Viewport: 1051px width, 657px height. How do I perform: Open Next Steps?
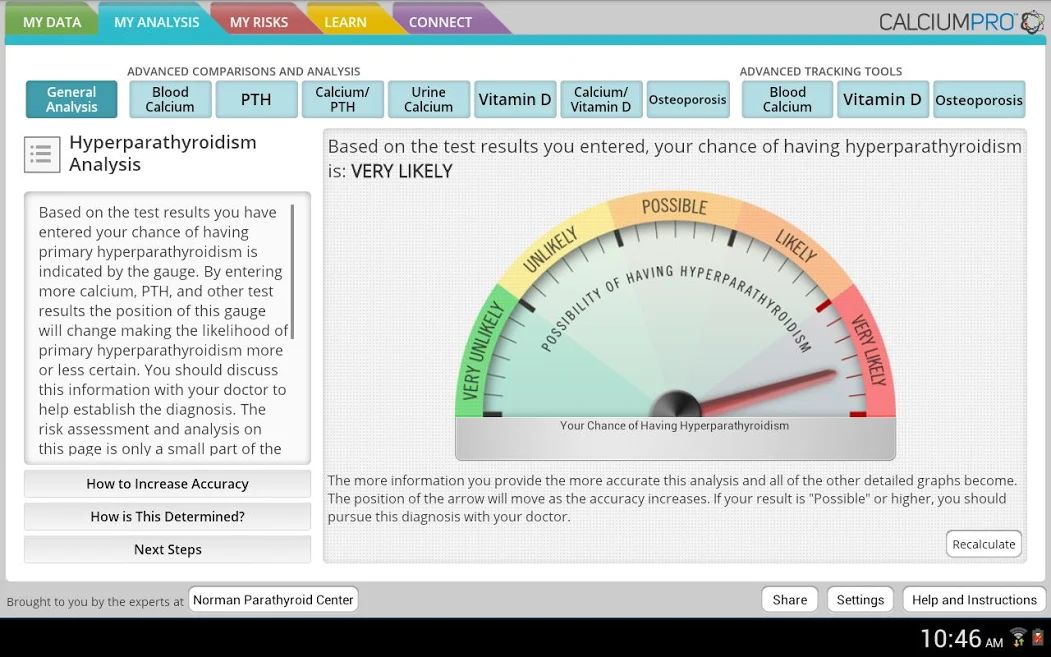pyautogui.click(x=167, y=550)
